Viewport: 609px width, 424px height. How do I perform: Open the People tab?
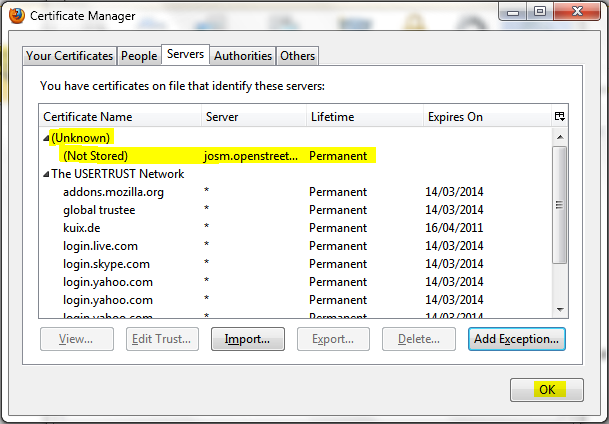point(139,56)
